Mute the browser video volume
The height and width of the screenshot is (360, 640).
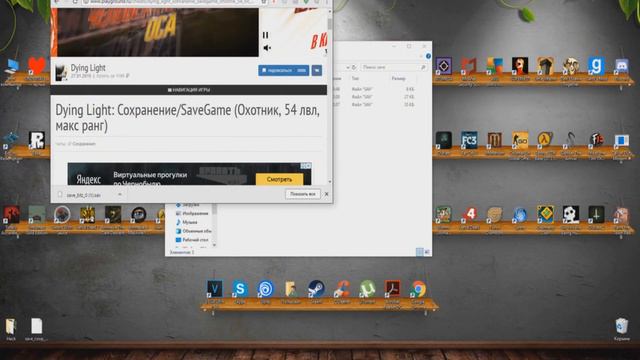[x=267, y=48]
